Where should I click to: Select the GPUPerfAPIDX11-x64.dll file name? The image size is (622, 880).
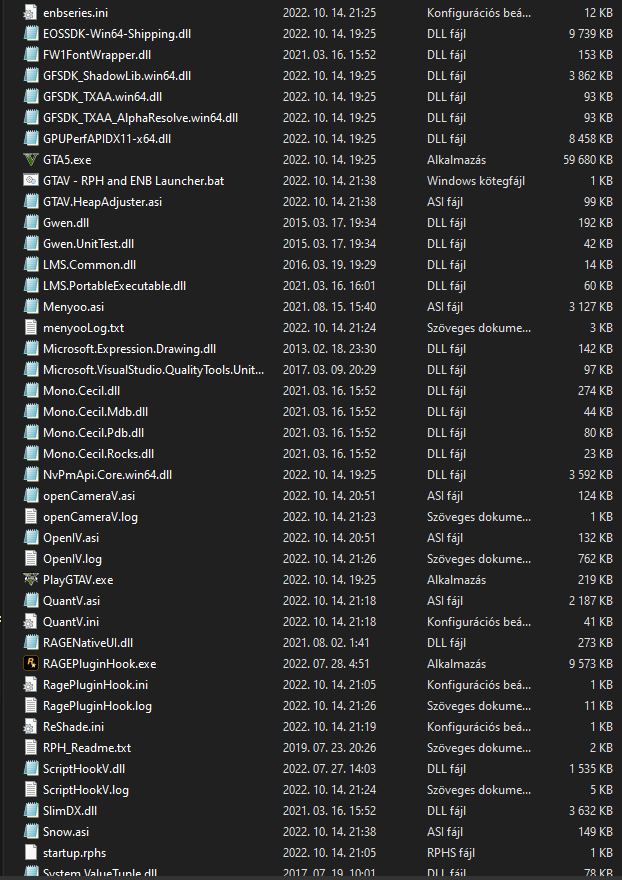107,139
